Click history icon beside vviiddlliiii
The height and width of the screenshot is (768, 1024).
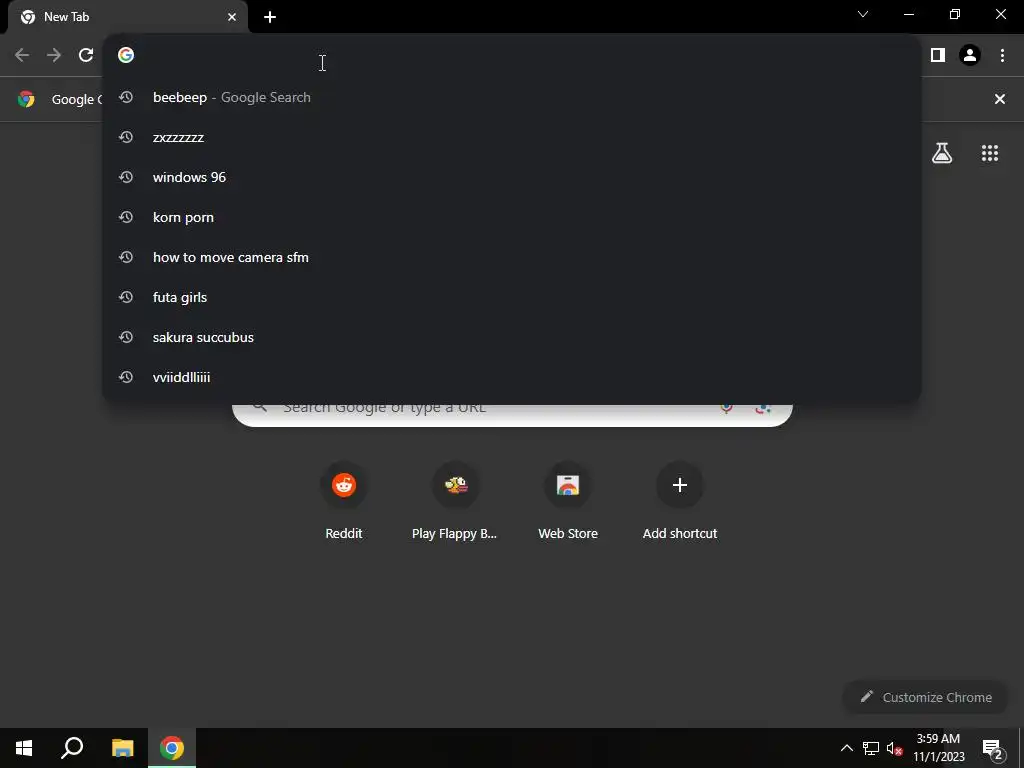point(126,377)
